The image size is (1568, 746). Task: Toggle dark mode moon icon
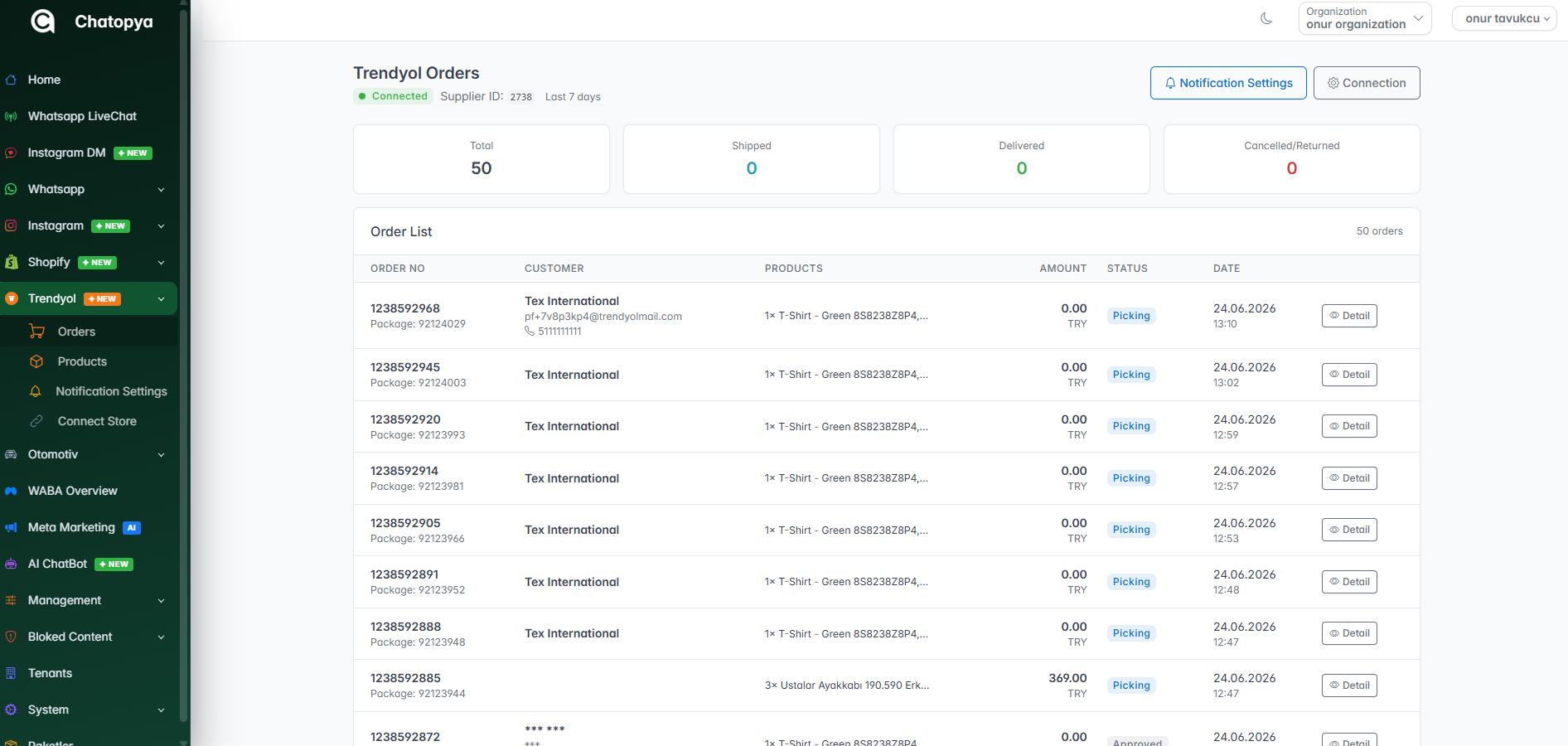pyautogui.click(x=1266, y=18)
